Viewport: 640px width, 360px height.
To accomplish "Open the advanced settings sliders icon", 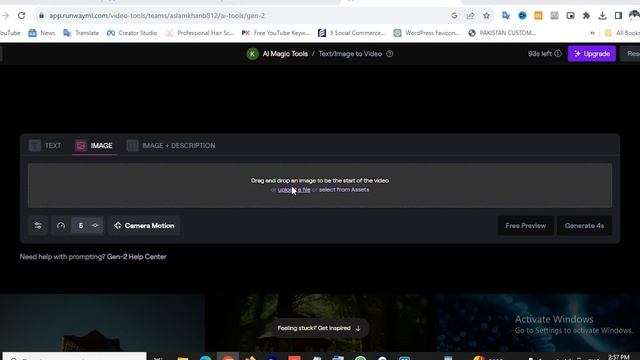I will click(38, 225).
